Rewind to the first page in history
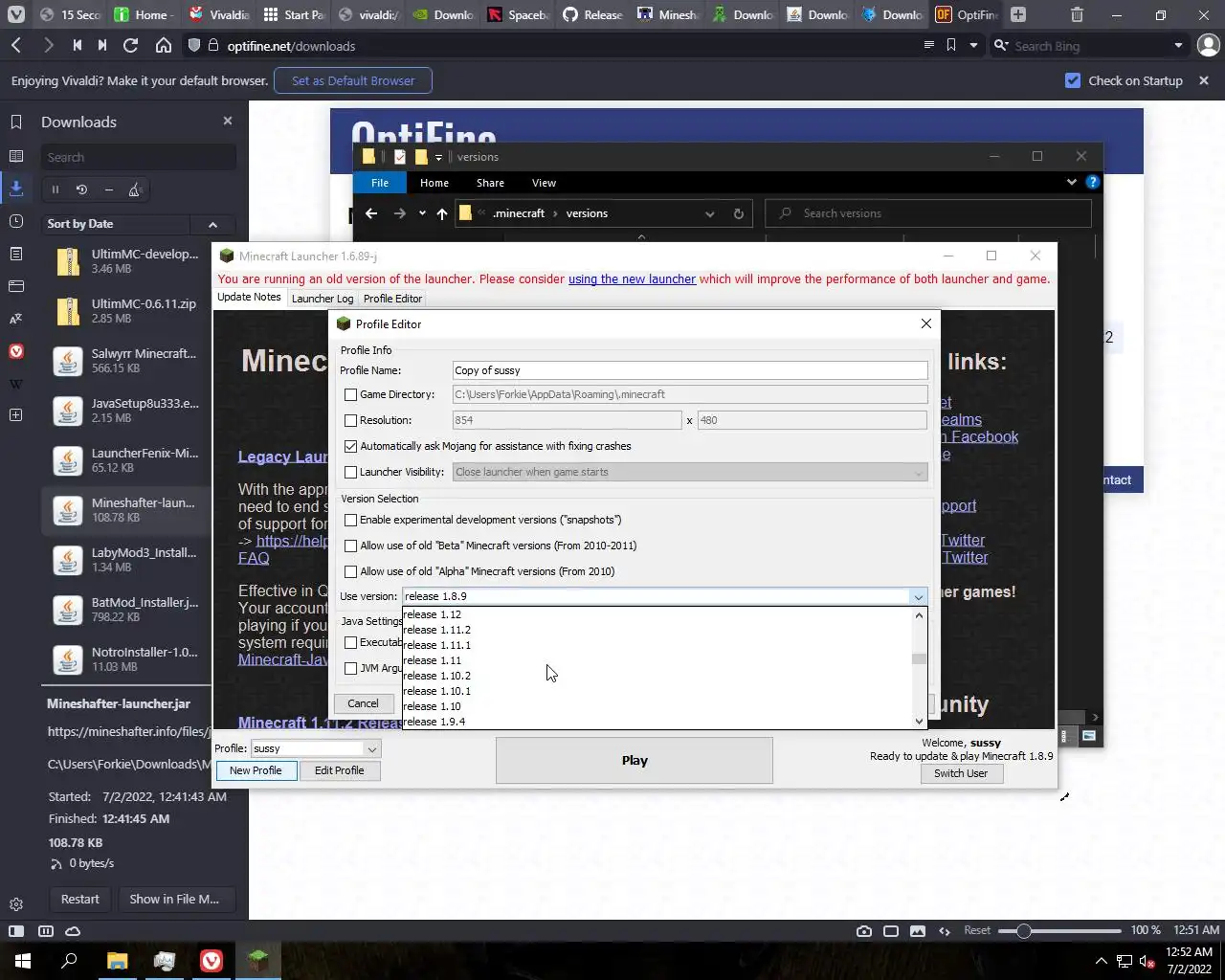Viewport: 1225px width, 980px height. 78,45
